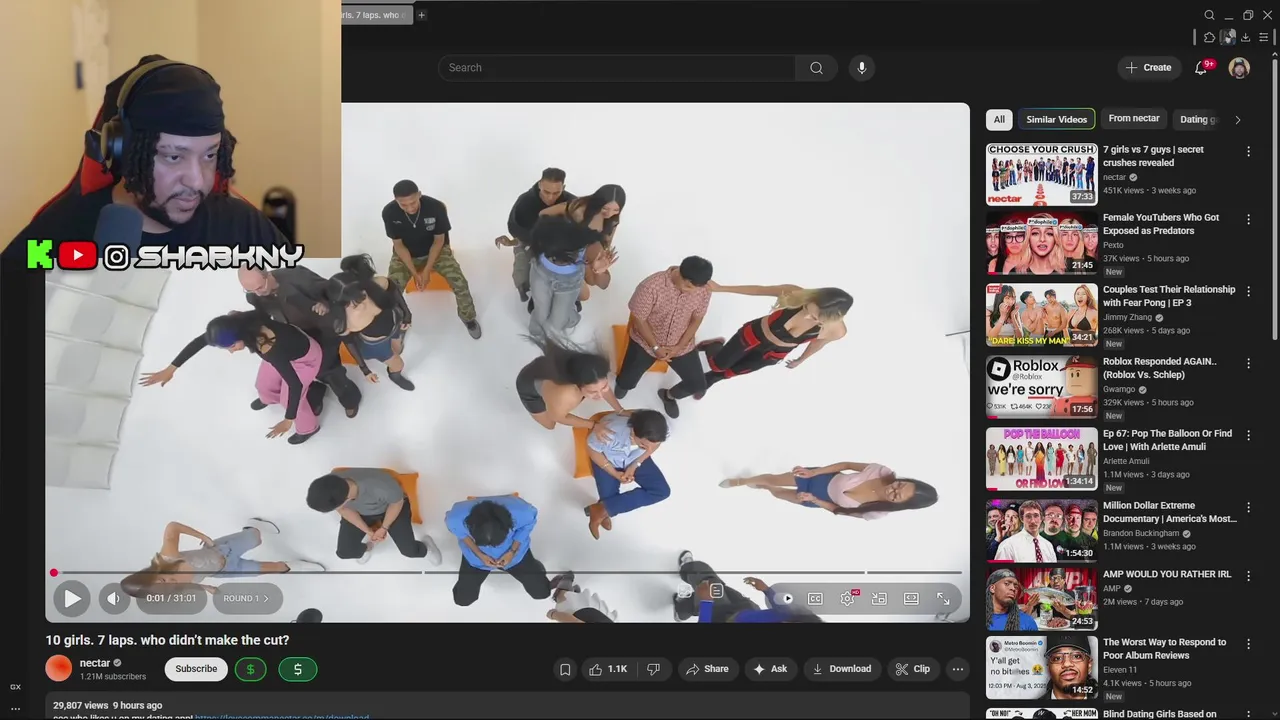The image size is (1280, 720).
Task: Toggle closed captions CC button
Action: pyautogui.click(x=815, y=599)
